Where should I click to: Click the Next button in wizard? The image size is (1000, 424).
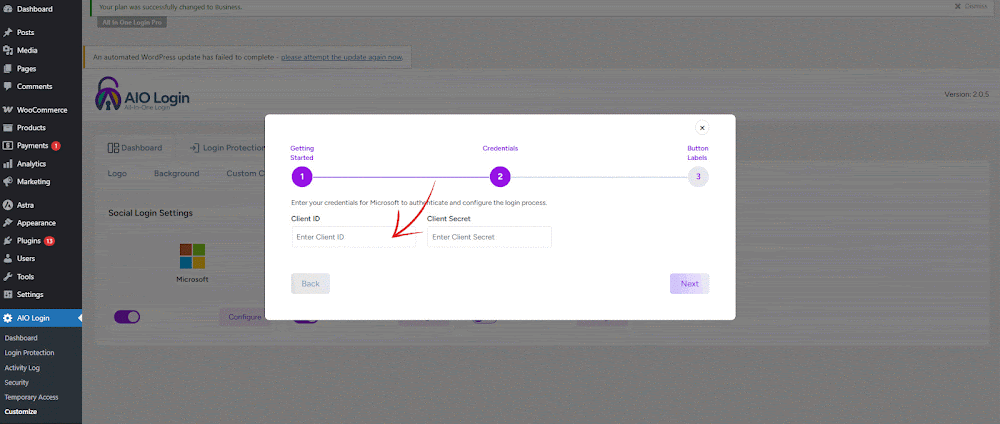(x=689, y=284)
